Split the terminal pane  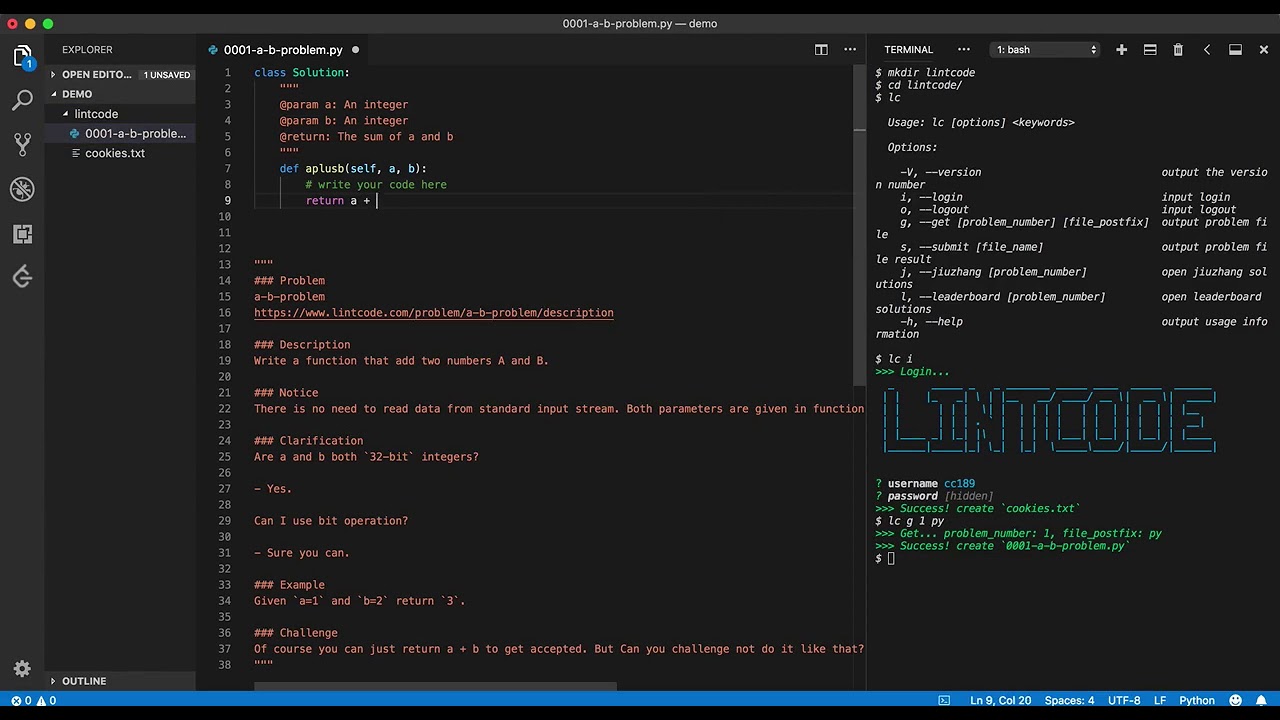click(x=1150, y=49)
